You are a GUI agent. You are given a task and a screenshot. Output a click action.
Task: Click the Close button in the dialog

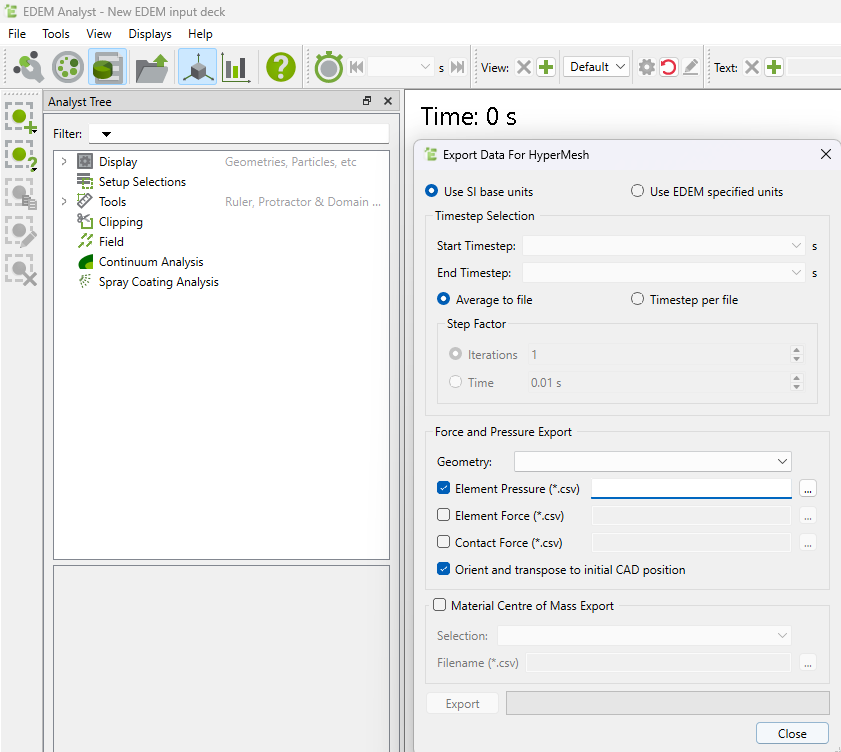coord(792,733)
